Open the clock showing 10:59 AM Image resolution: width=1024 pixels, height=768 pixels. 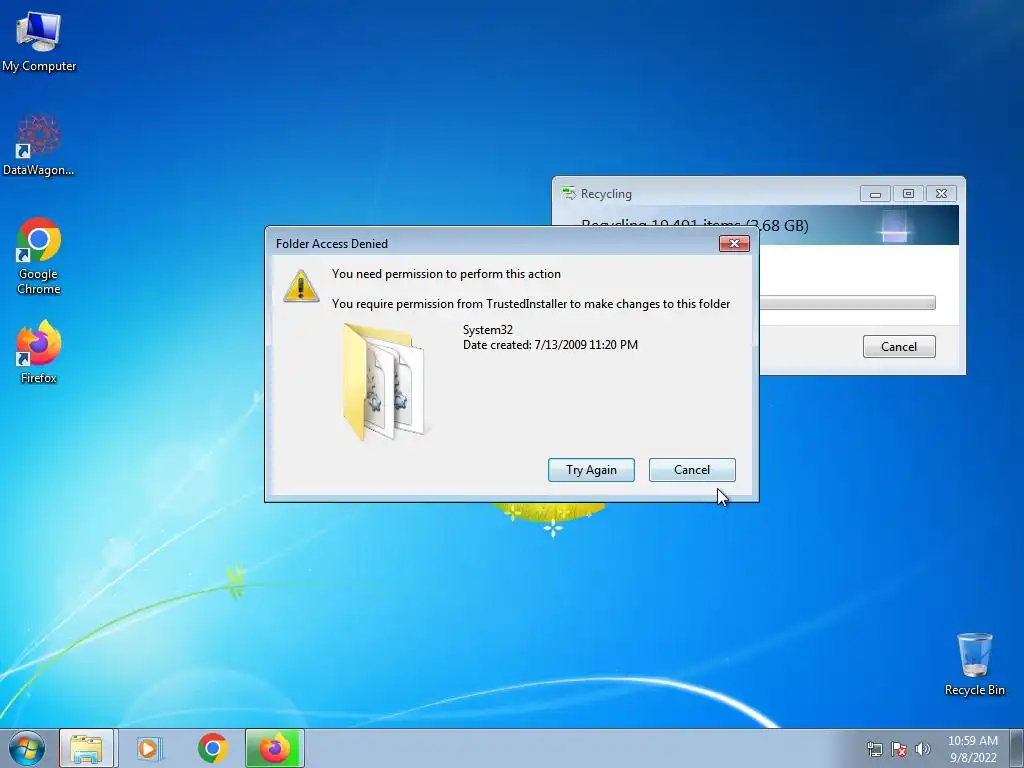pyautogui.click(x=972, y=748)
